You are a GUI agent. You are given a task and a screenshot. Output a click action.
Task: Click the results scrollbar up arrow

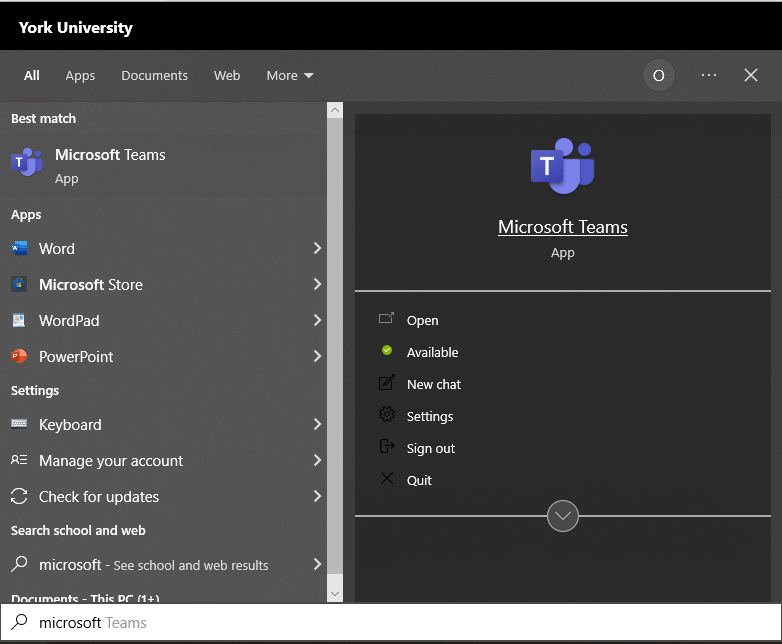pyautogui.click(x=335, y=110)
